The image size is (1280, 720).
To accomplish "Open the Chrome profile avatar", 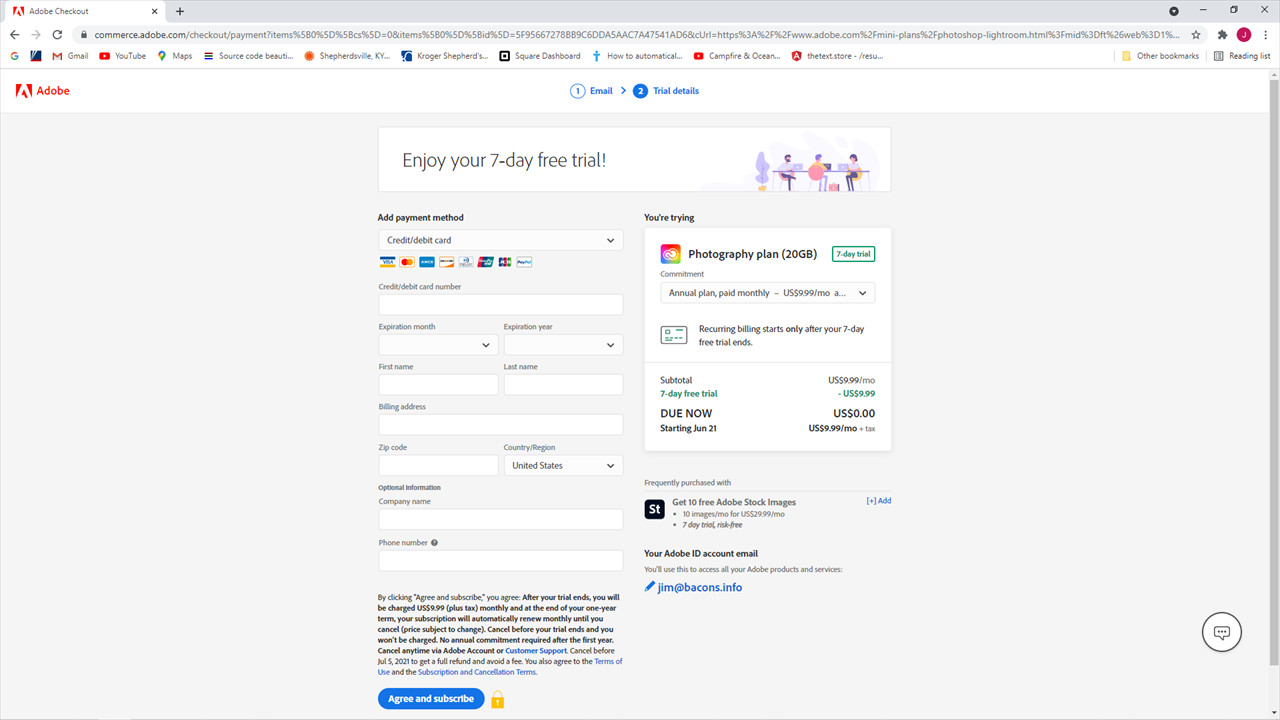I will coord(1244,34).
